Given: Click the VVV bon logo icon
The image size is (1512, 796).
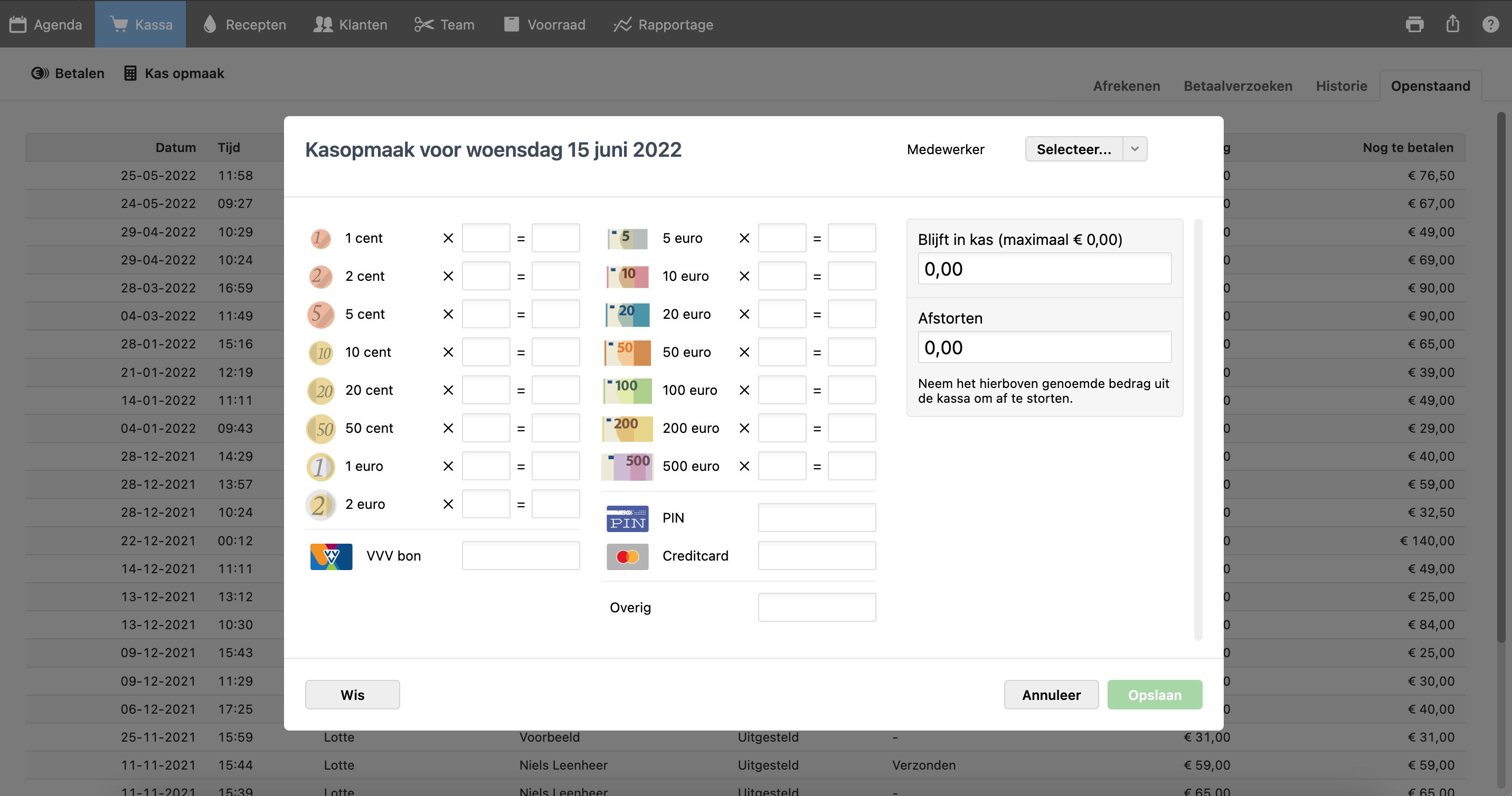Looking at the screenshot, I should pos(331,556).
